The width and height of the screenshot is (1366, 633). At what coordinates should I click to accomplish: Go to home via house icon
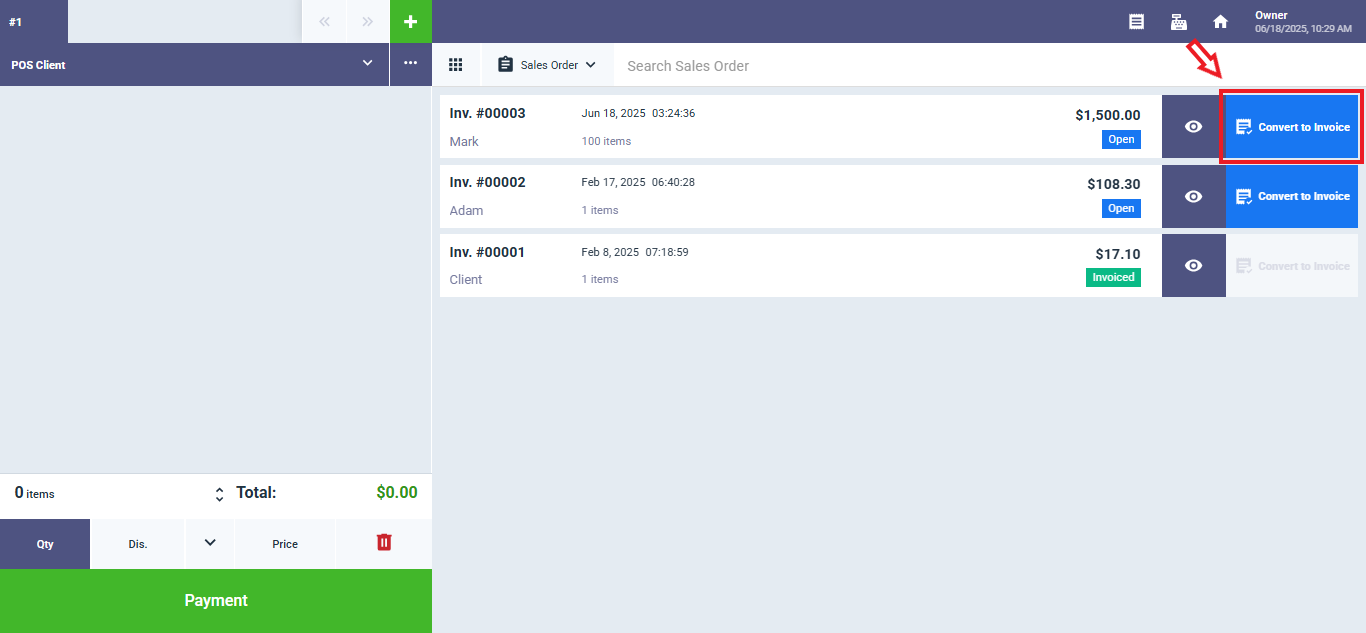click(x=1220, y=21)
